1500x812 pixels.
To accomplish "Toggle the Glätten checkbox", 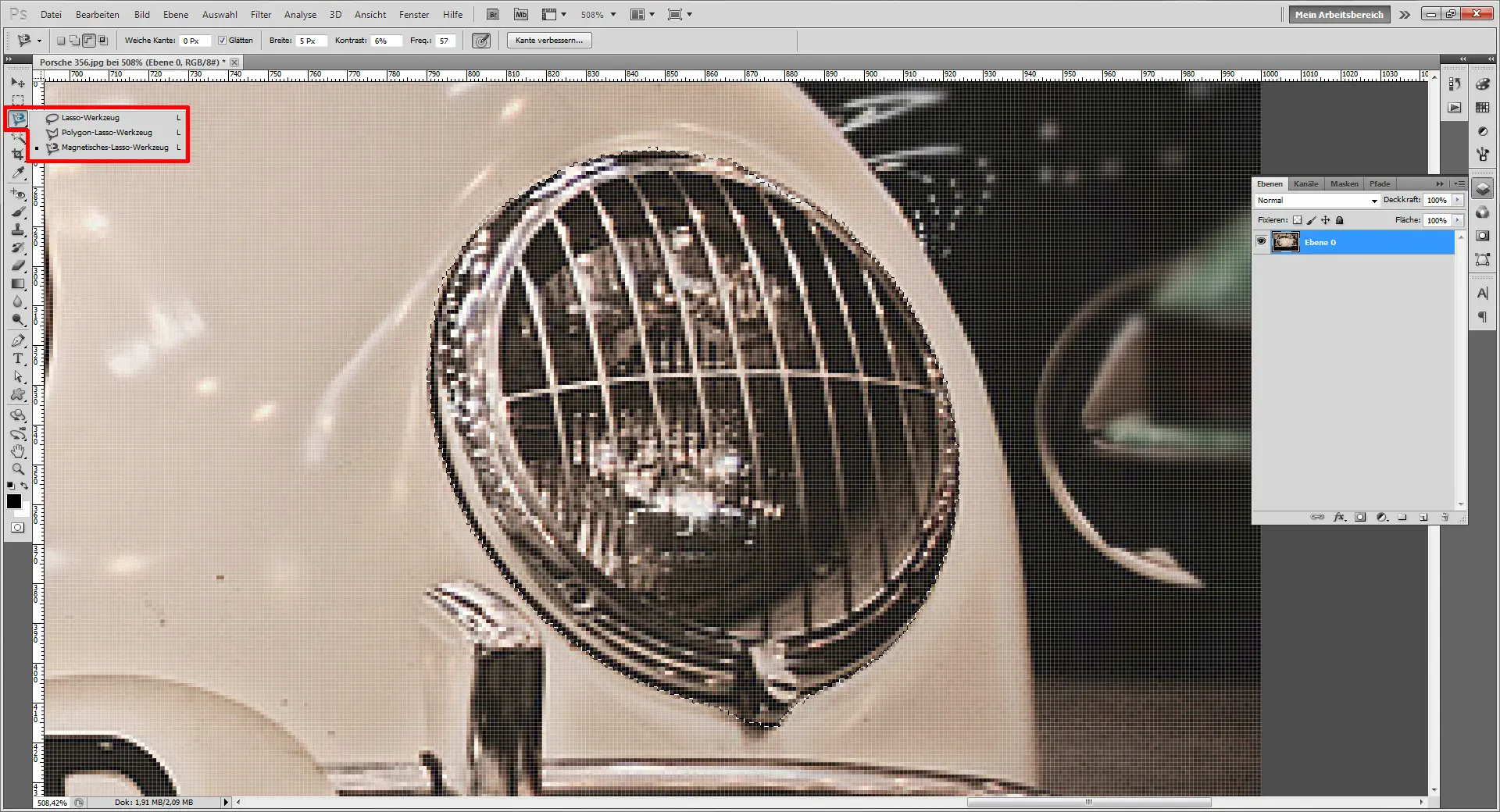I will [x=223, y=40].
